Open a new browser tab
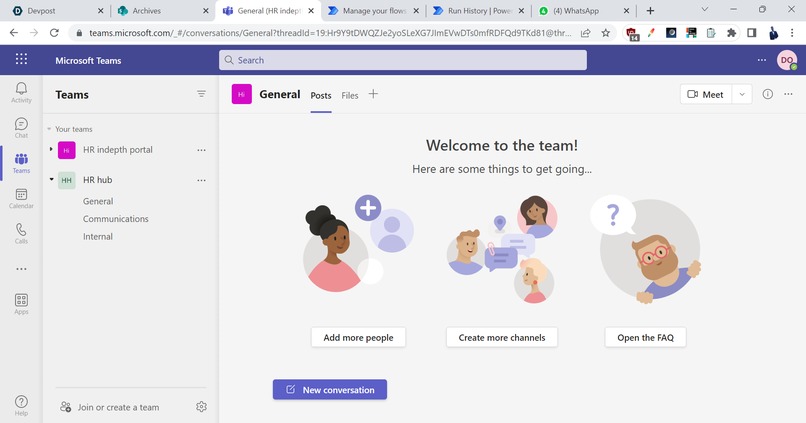Viewport: 806px width, 423px height. point(650,10)
